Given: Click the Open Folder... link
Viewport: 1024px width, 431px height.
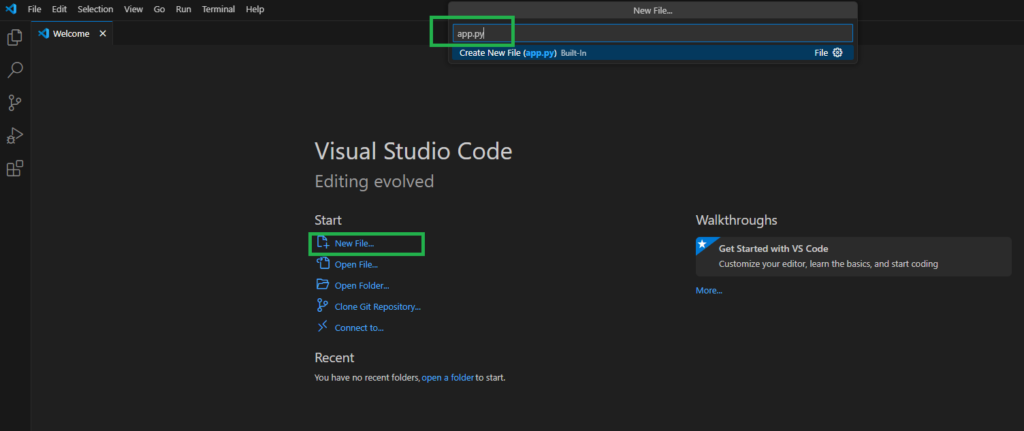Looking at the screenshot, I should click(x=361, y=286).
